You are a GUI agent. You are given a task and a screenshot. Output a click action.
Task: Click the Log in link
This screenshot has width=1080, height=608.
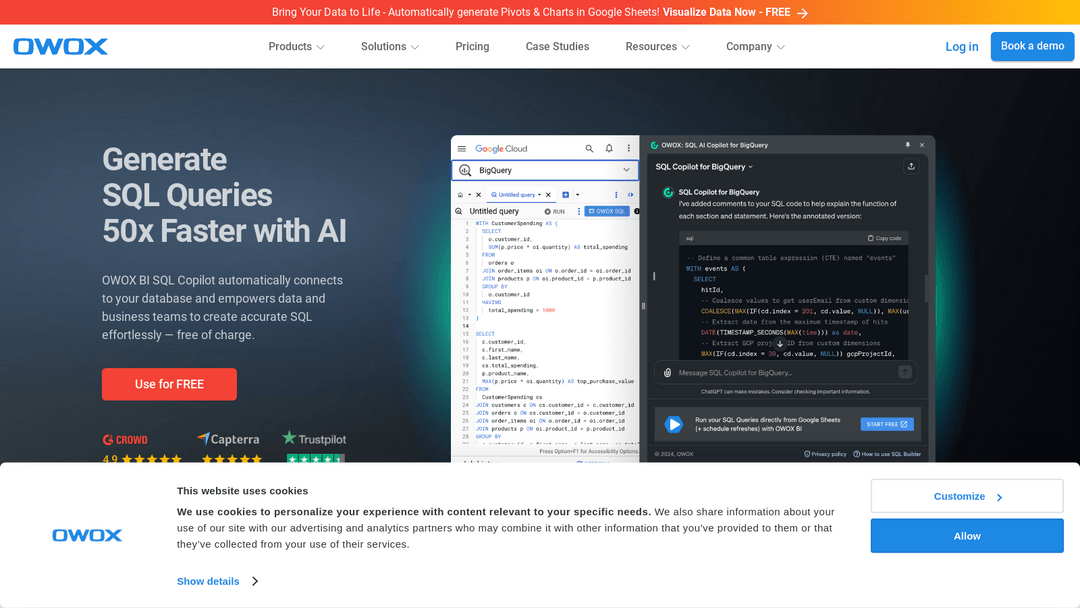click(962, 47)
